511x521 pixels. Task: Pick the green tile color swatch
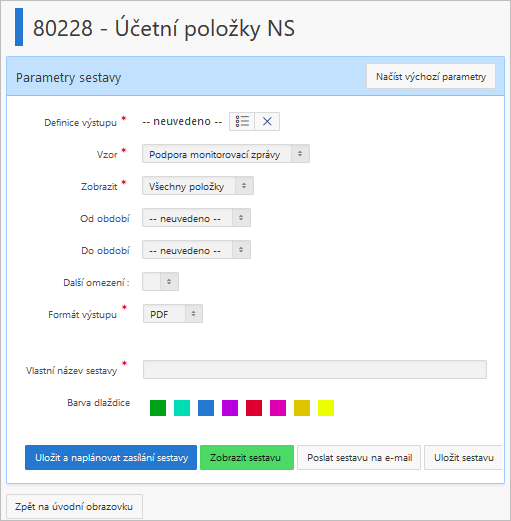coord(158,408)
